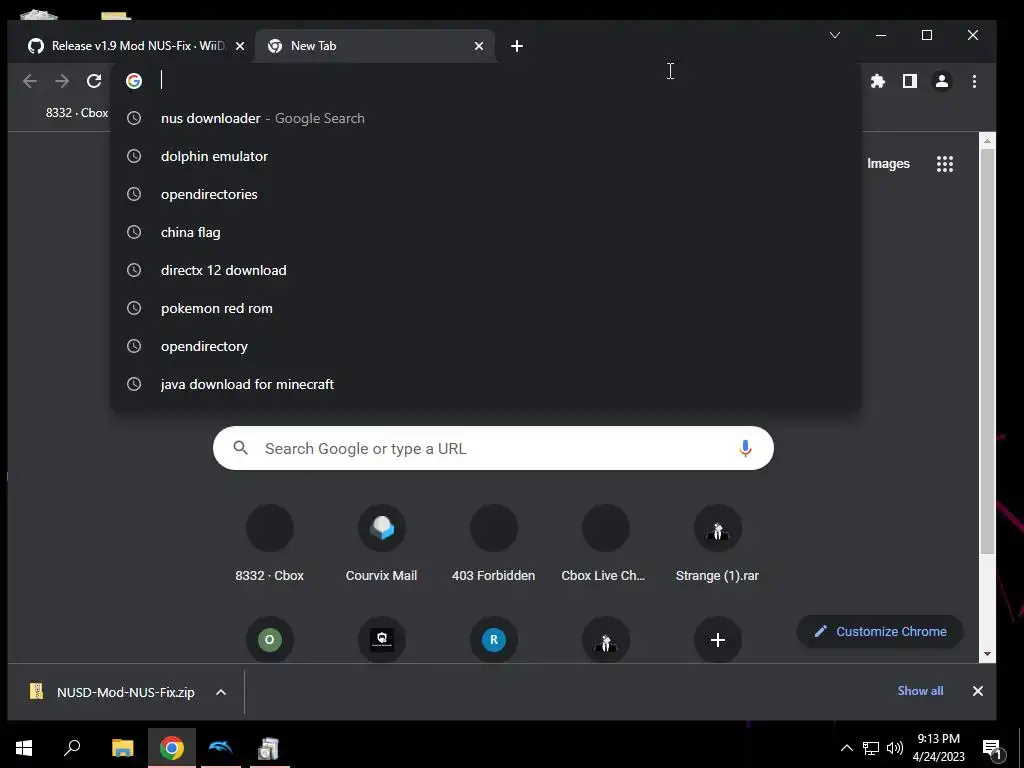Choose the 'opendirectory' suggestion
The image size is (1024, 768).
point(486,346)
